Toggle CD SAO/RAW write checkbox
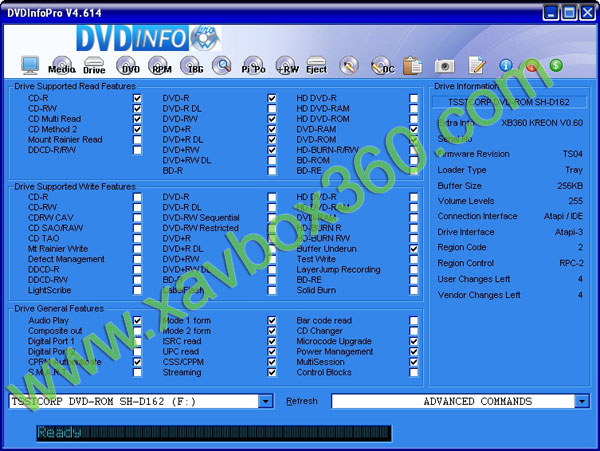Viewport: 600px width, 451px height. (137, 228)
